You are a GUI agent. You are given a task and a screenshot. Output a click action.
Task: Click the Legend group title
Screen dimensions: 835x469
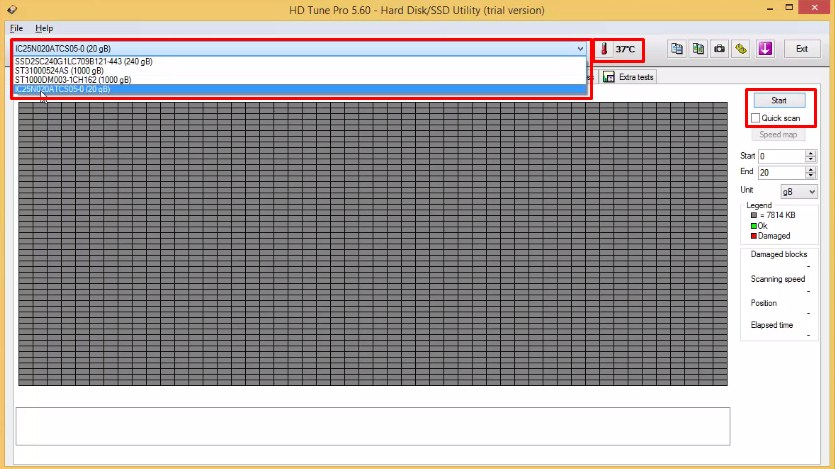click(x=759, y=205)
